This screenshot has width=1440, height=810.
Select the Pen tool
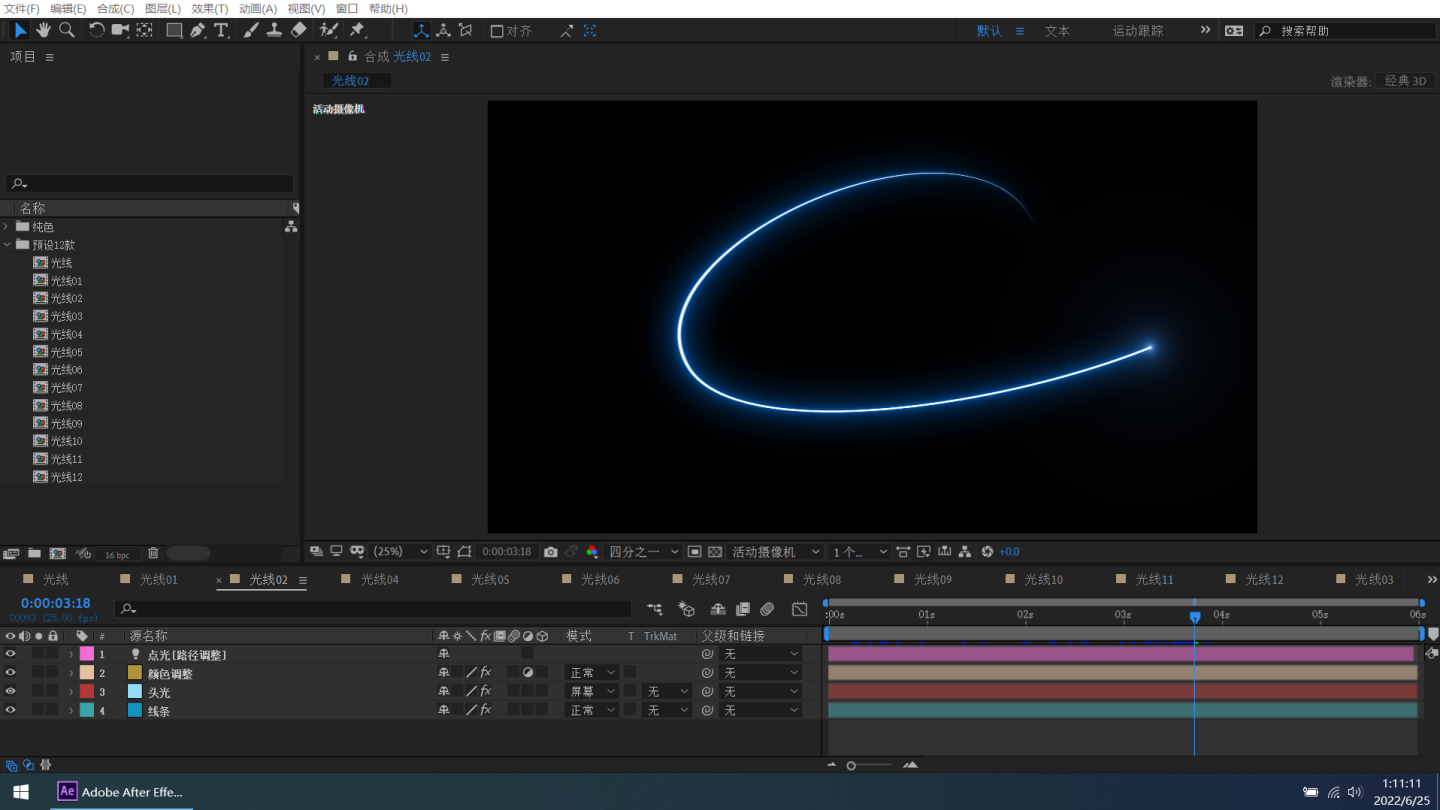198,31
